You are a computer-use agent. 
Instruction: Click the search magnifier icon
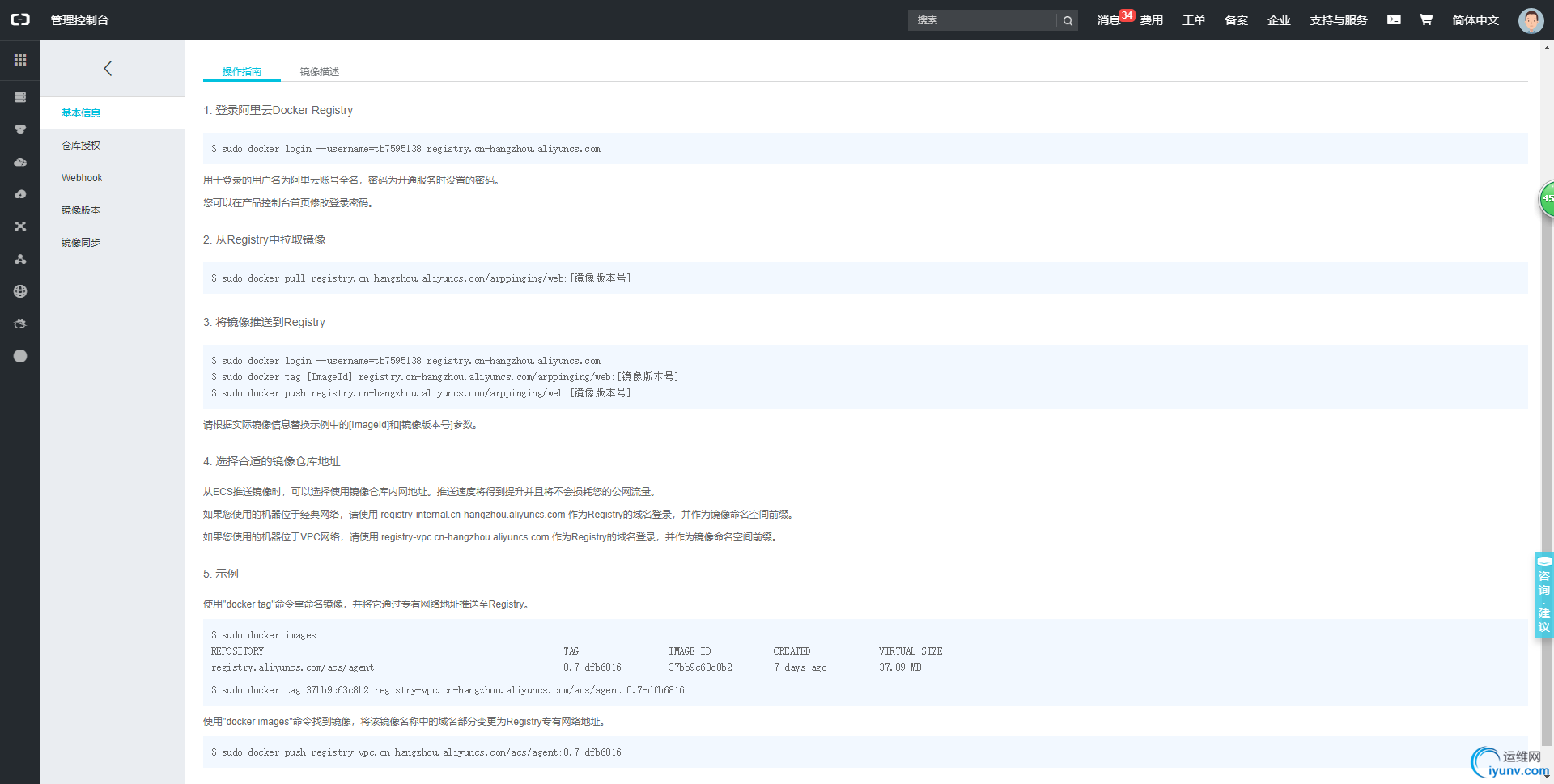(x=1068, y=20)
